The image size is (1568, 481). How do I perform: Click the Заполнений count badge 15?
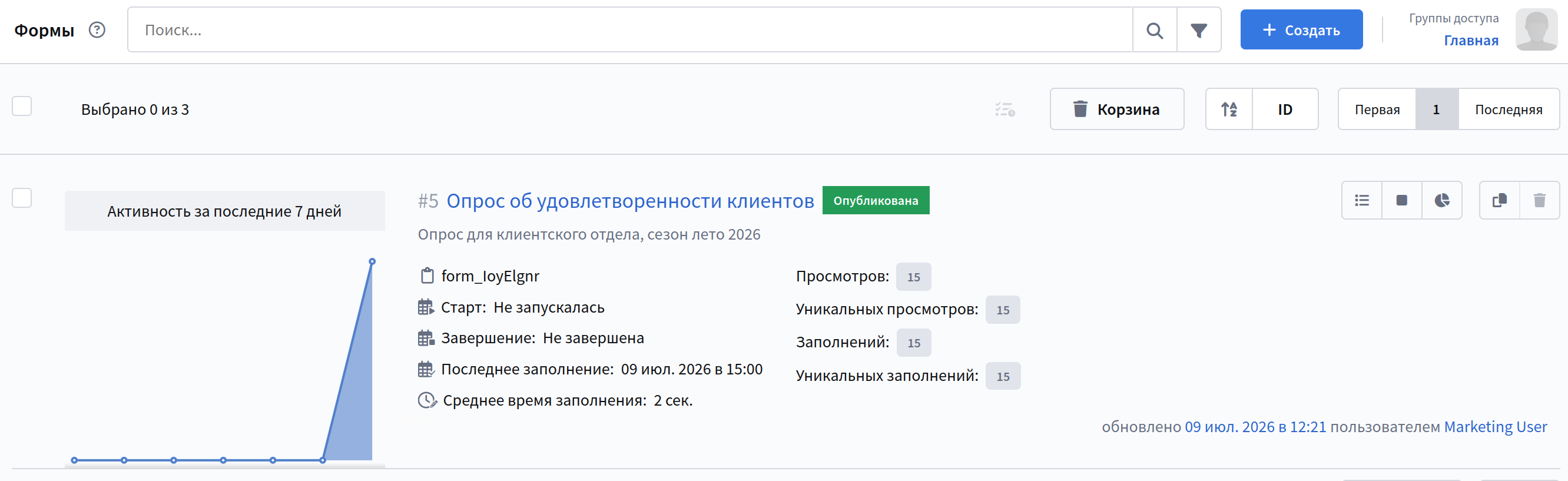[914, 343]
